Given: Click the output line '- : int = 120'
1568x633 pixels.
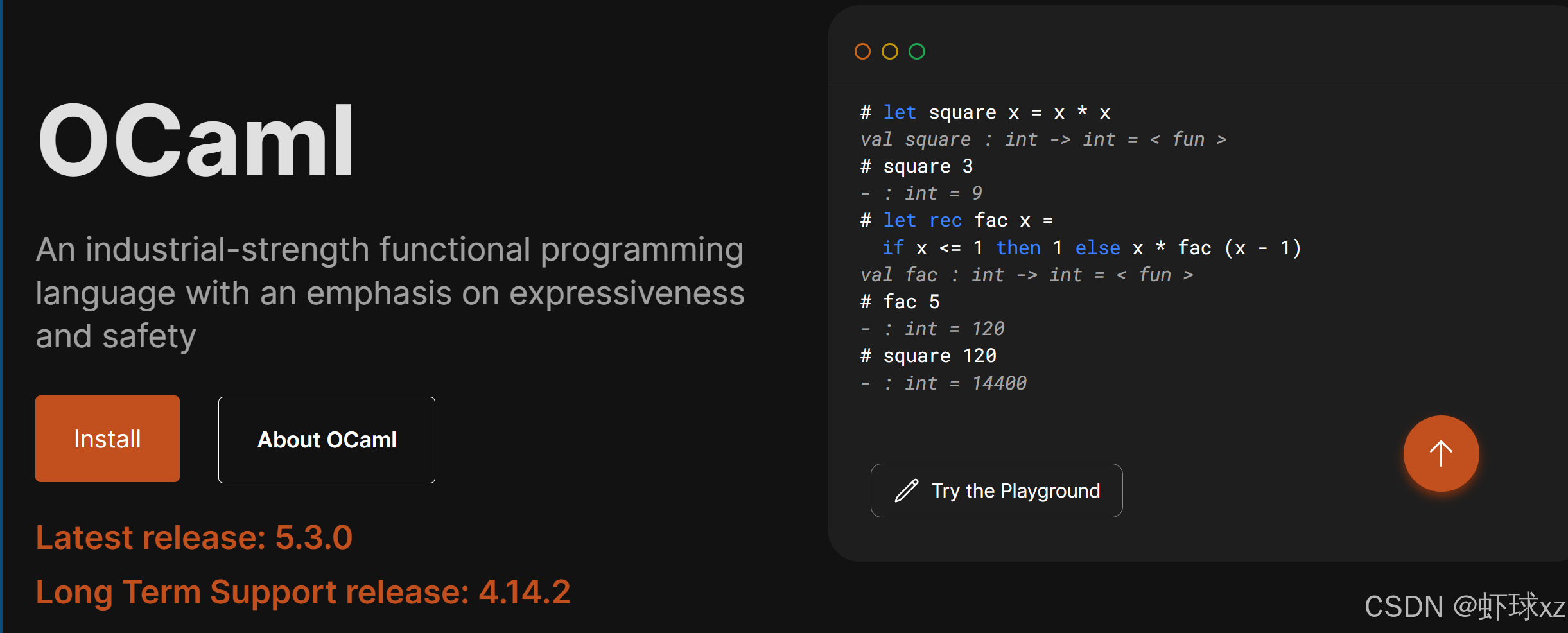Looking at the screenshot, I should (932, 329).
